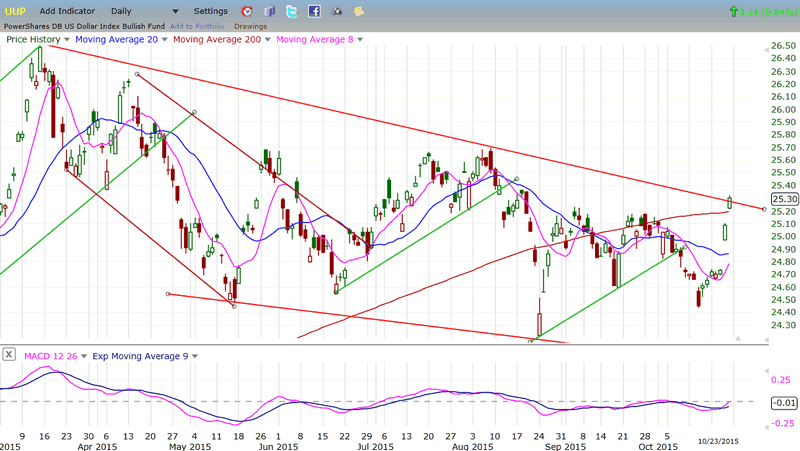Viewport: 800px width, 451px height.
Task: Open the Settings menu
Action: 210,11
